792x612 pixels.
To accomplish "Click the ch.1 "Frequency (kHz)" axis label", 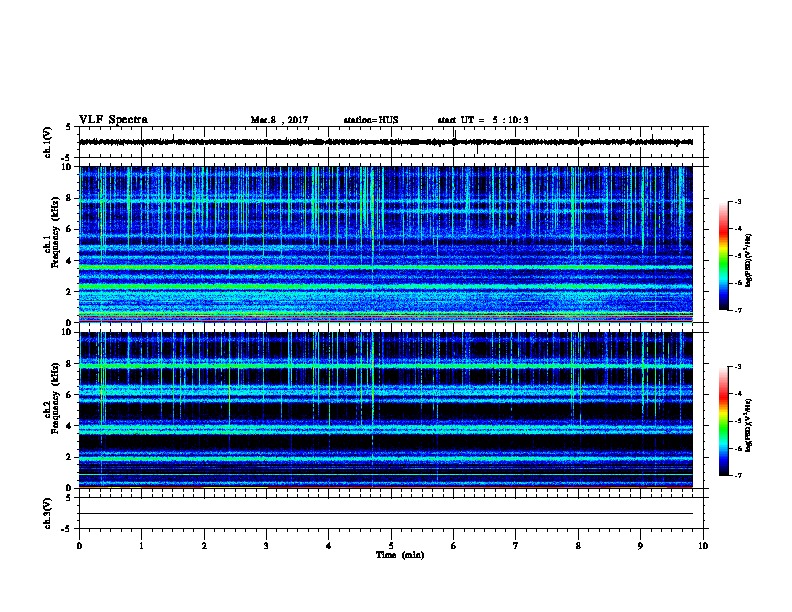I will 54,232.
